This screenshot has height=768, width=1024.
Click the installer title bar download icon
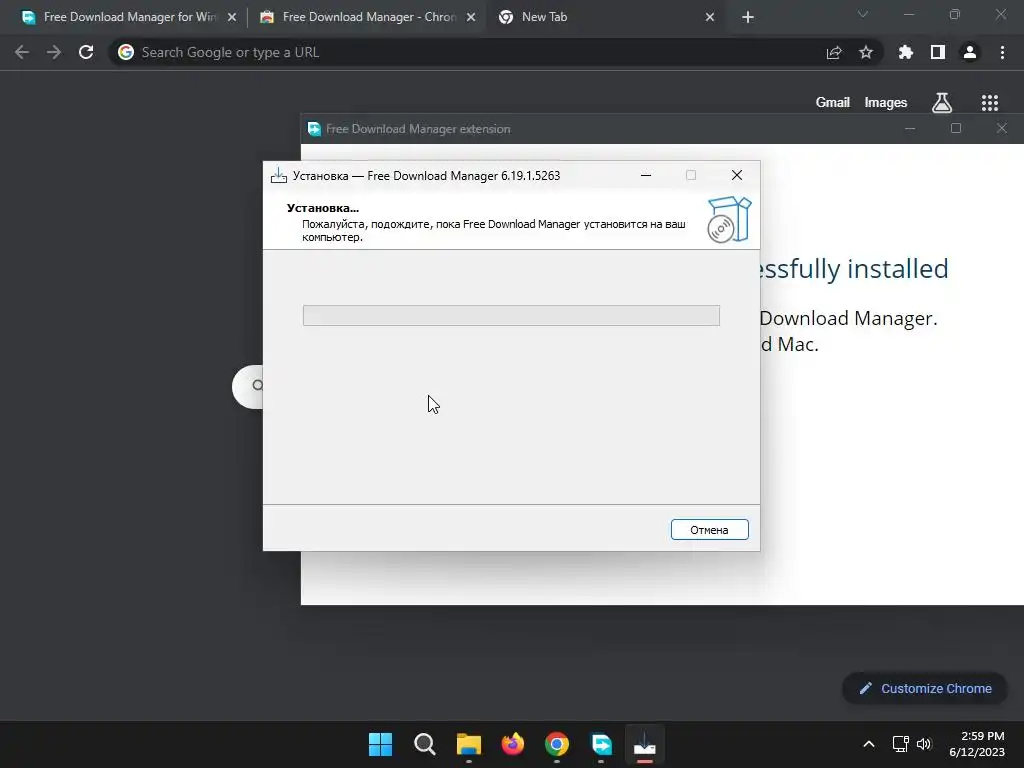(279, 175)
